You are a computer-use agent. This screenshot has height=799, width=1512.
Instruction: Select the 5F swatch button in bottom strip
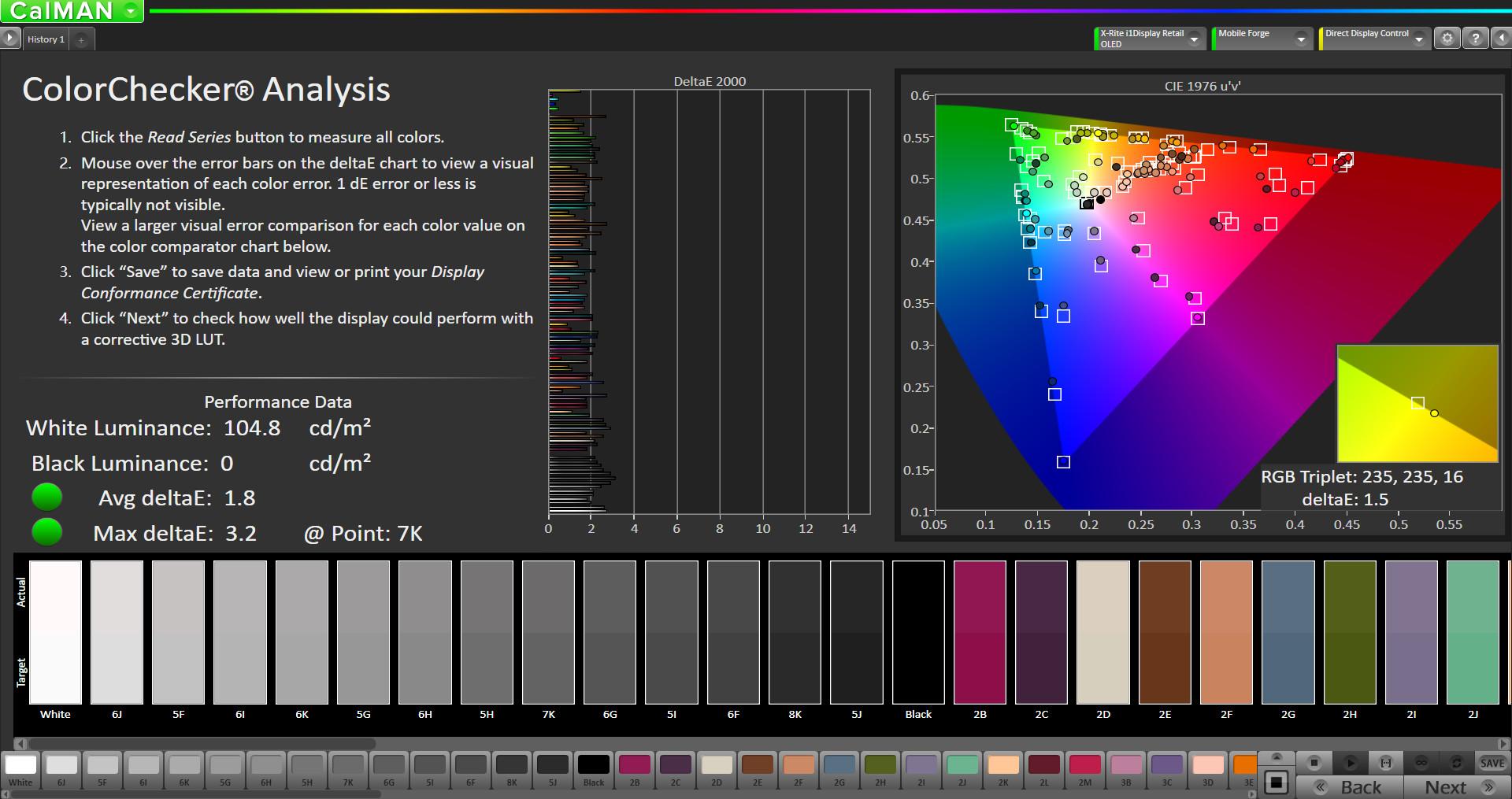click(x=102, y=771)
